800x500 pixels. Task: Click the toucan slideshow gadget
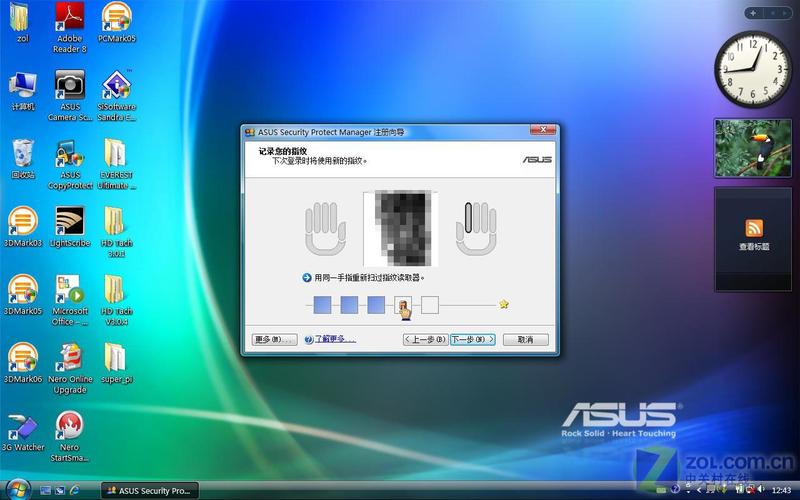coord(753,148)
